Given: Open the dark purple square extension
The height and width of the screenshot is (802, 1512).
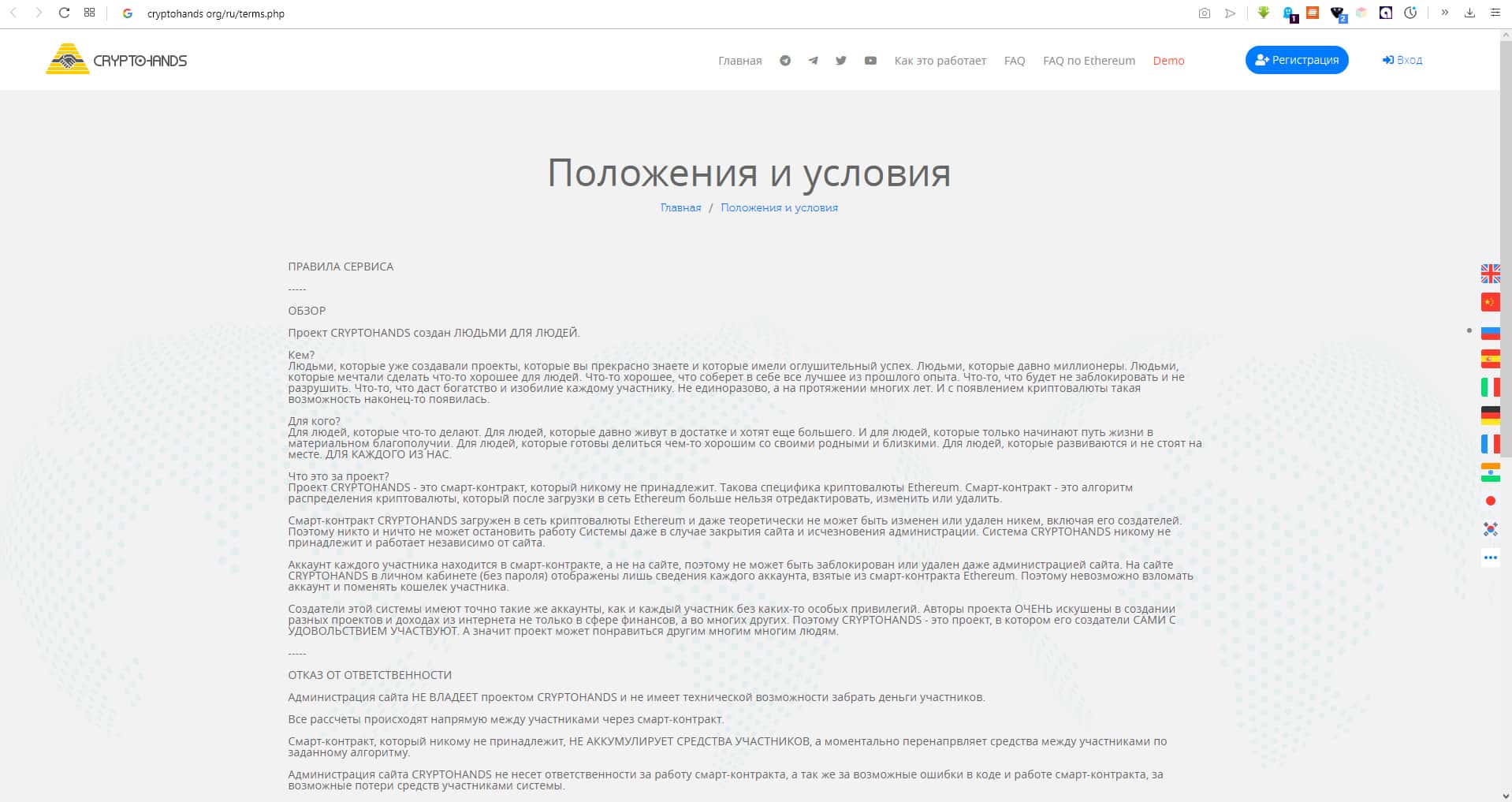Looking at the screenshot, I should [1386, 13].
